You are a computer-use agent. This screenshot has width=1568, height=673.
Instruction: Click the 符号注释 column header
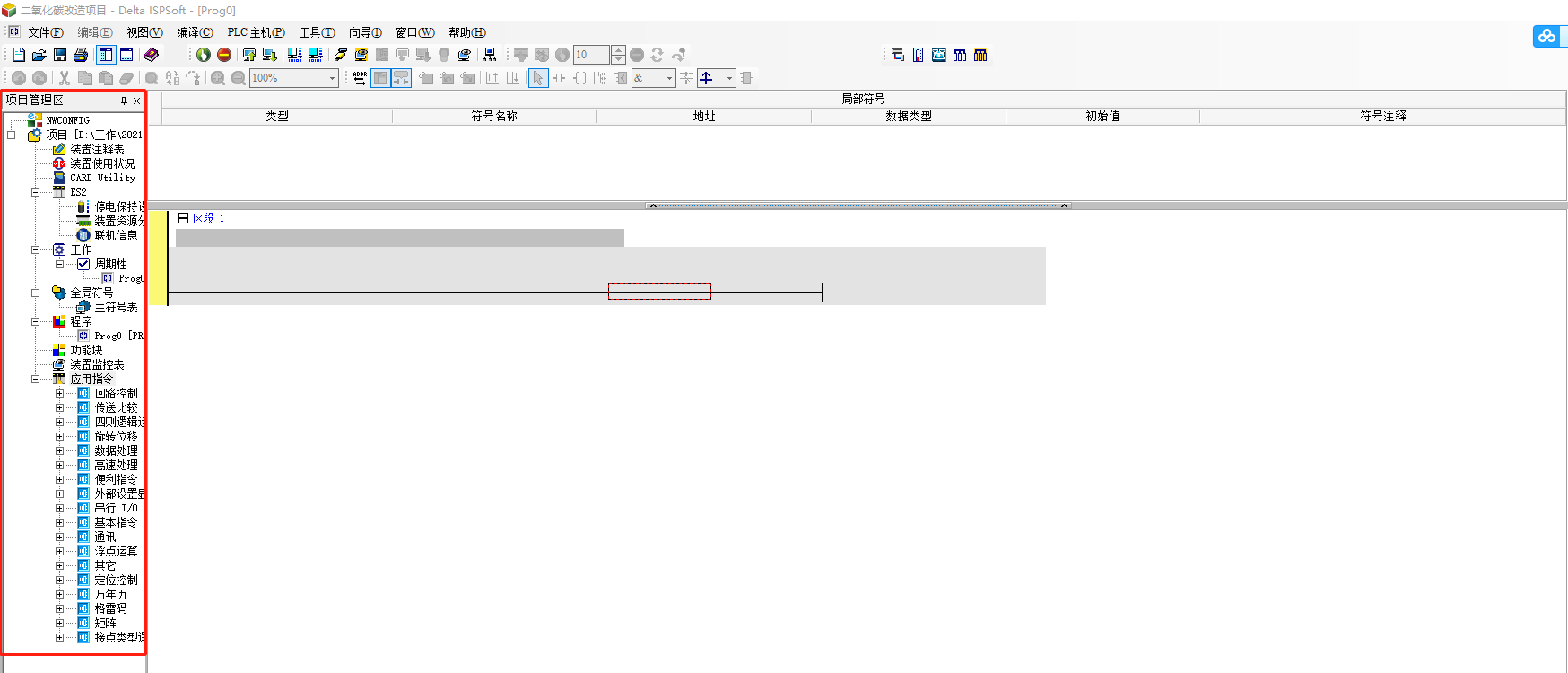1382,116
